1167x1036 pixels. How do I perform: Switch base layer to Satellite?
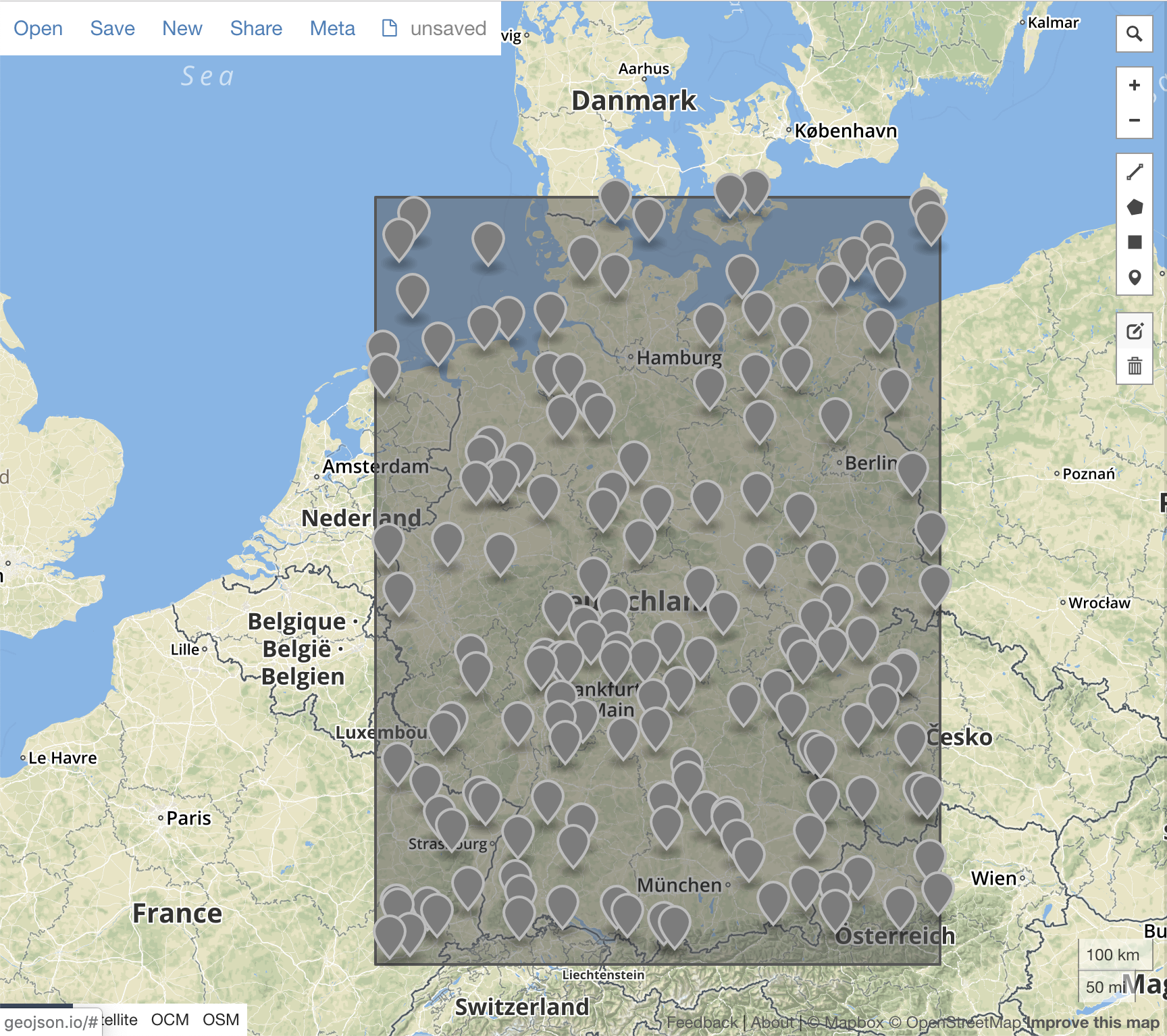[x=120, y=1020]
